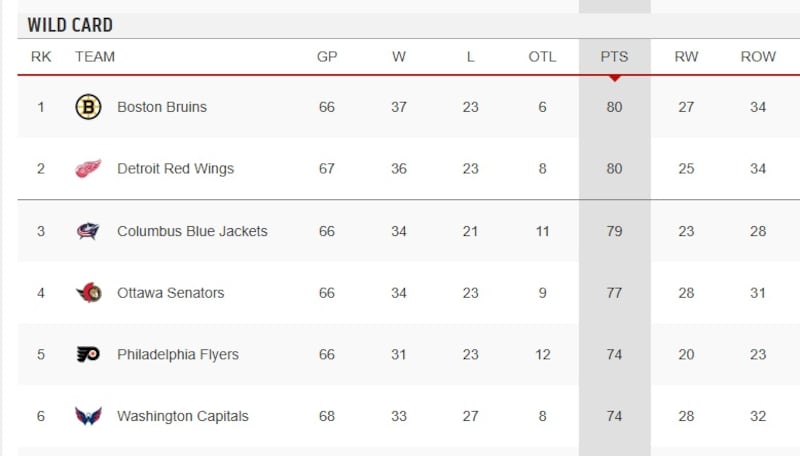Click the Philadelphia Flyers logo icon
800x456 pixels.
pos(88,355)
